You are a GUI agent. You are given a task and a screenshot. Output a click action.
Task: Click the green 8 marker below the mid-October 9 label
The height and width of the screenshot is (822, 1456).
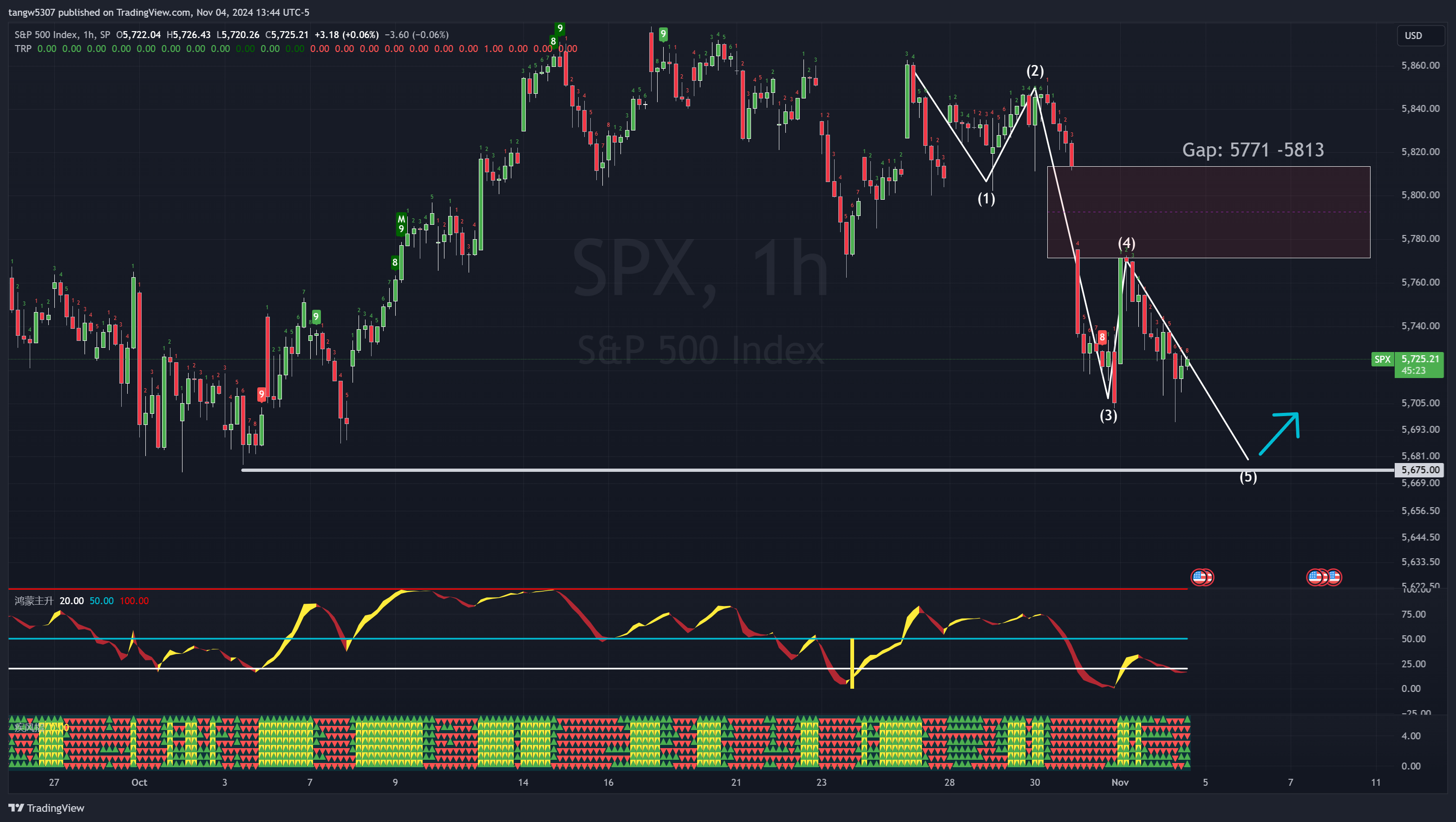pos(553,41)
